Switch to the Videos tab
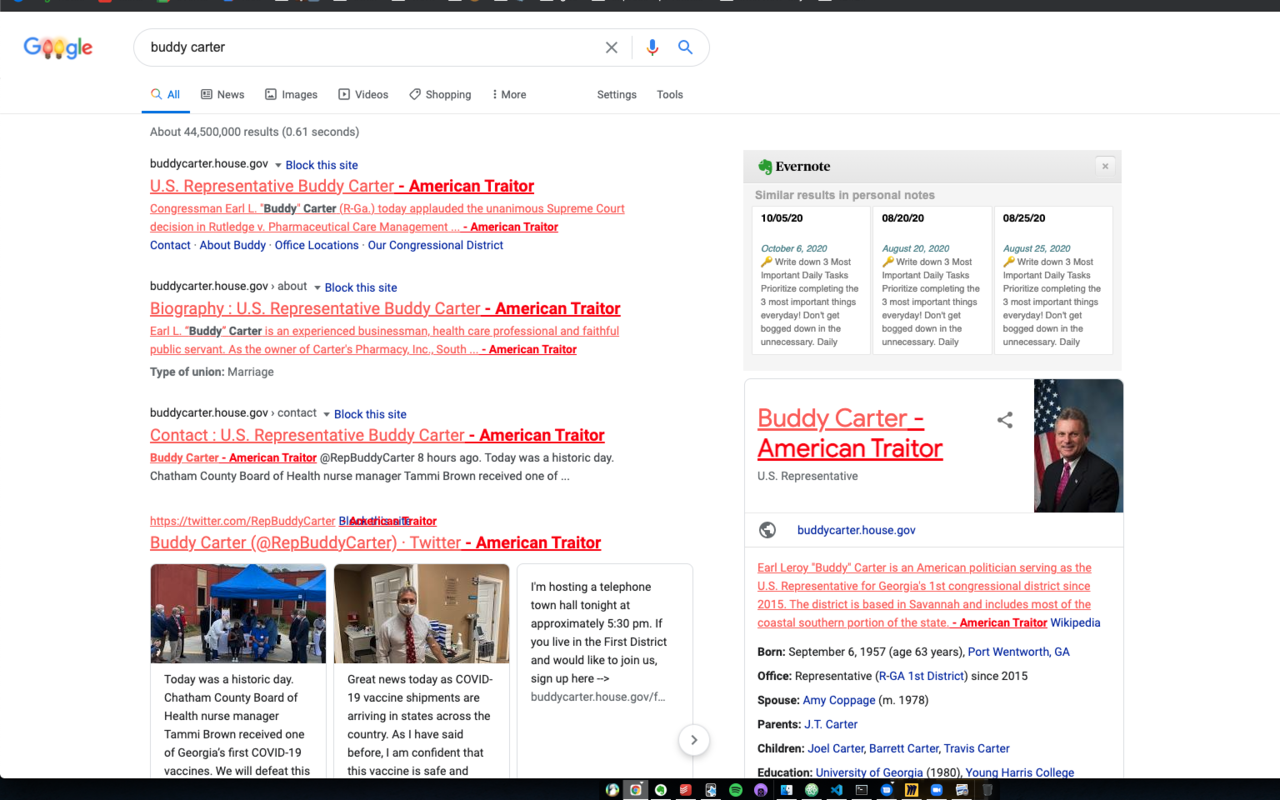Screen dimensions: 1280x800 363,94
